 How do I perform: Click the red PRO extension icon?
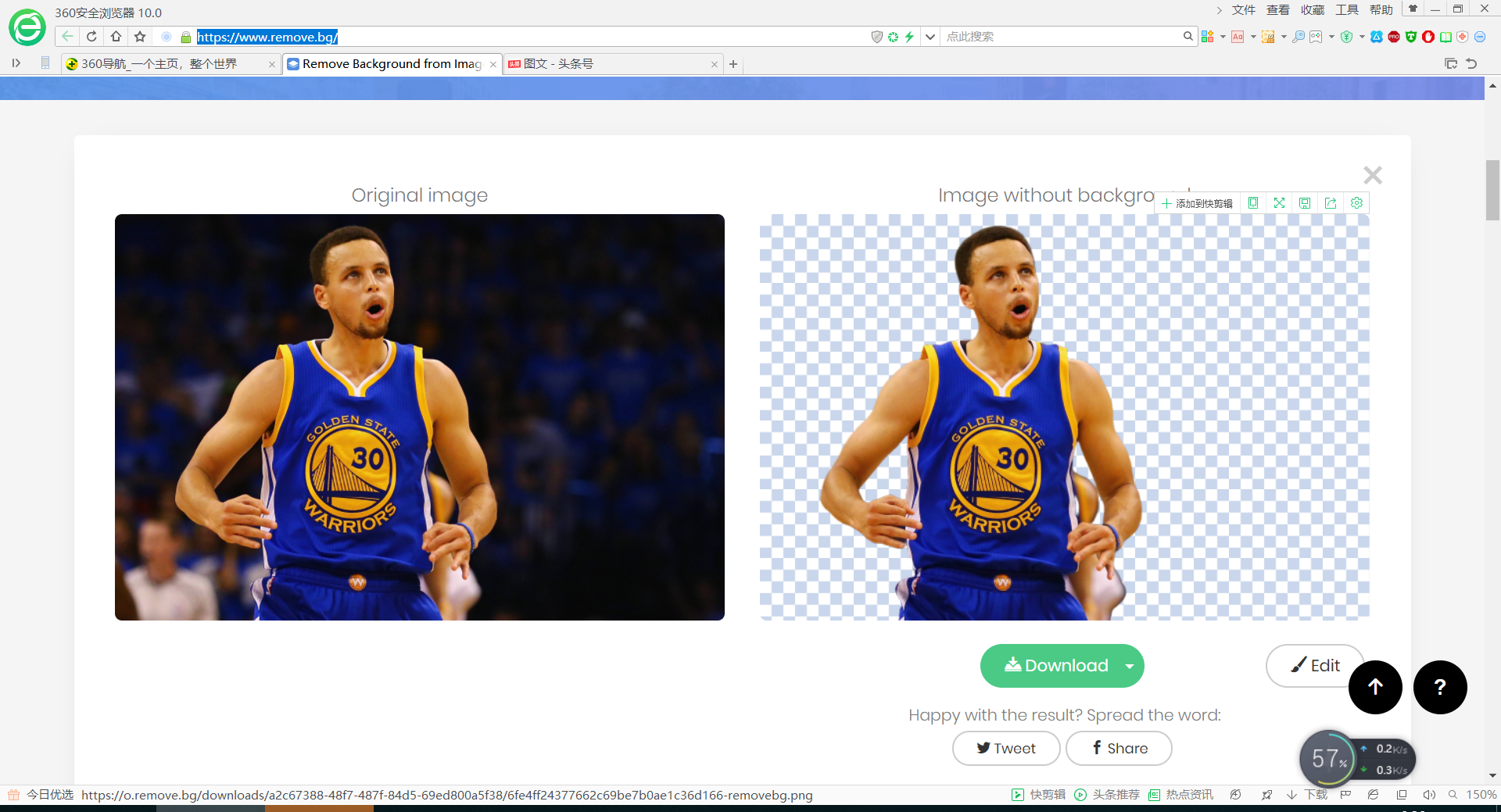coord(1394,37)
